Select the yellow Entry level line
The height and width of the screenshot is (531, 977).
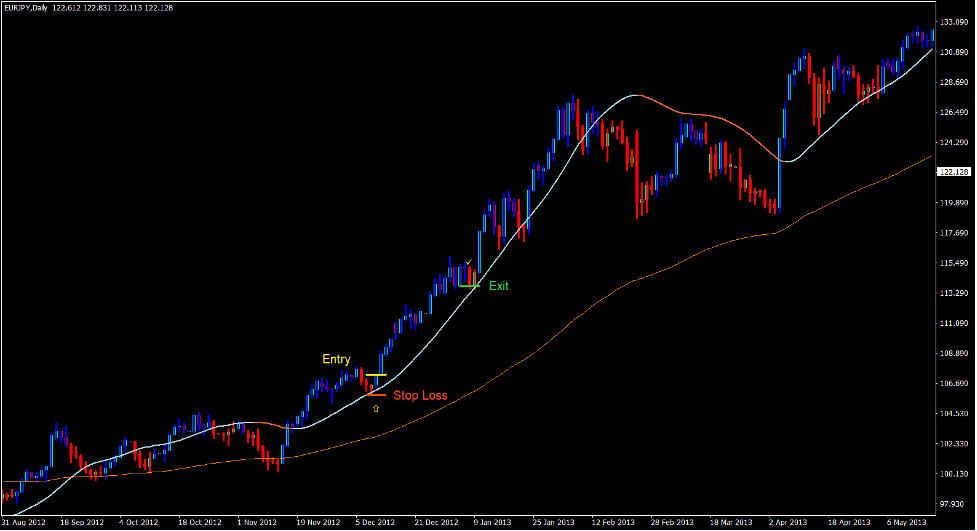[x=376, y=375]
